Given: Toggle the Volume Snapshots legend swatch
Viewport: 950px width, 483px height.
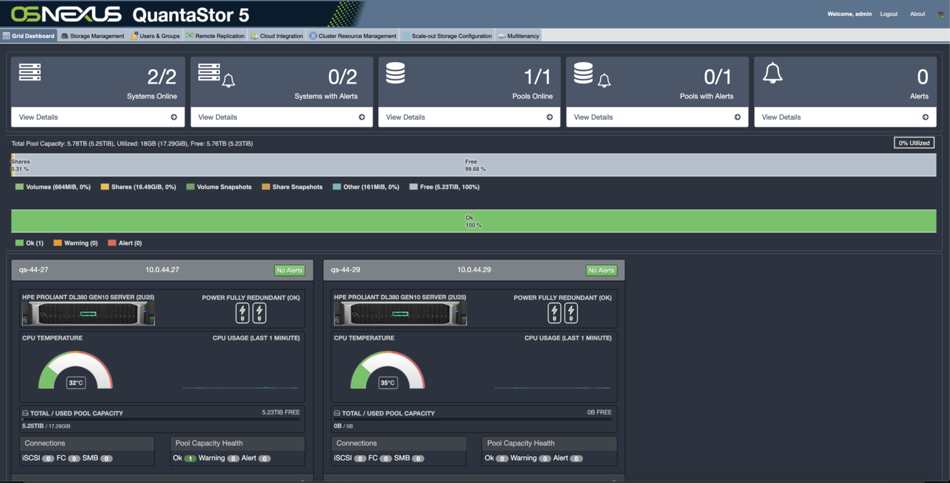Looking at the screenshot, I should (x=190, y=187).
